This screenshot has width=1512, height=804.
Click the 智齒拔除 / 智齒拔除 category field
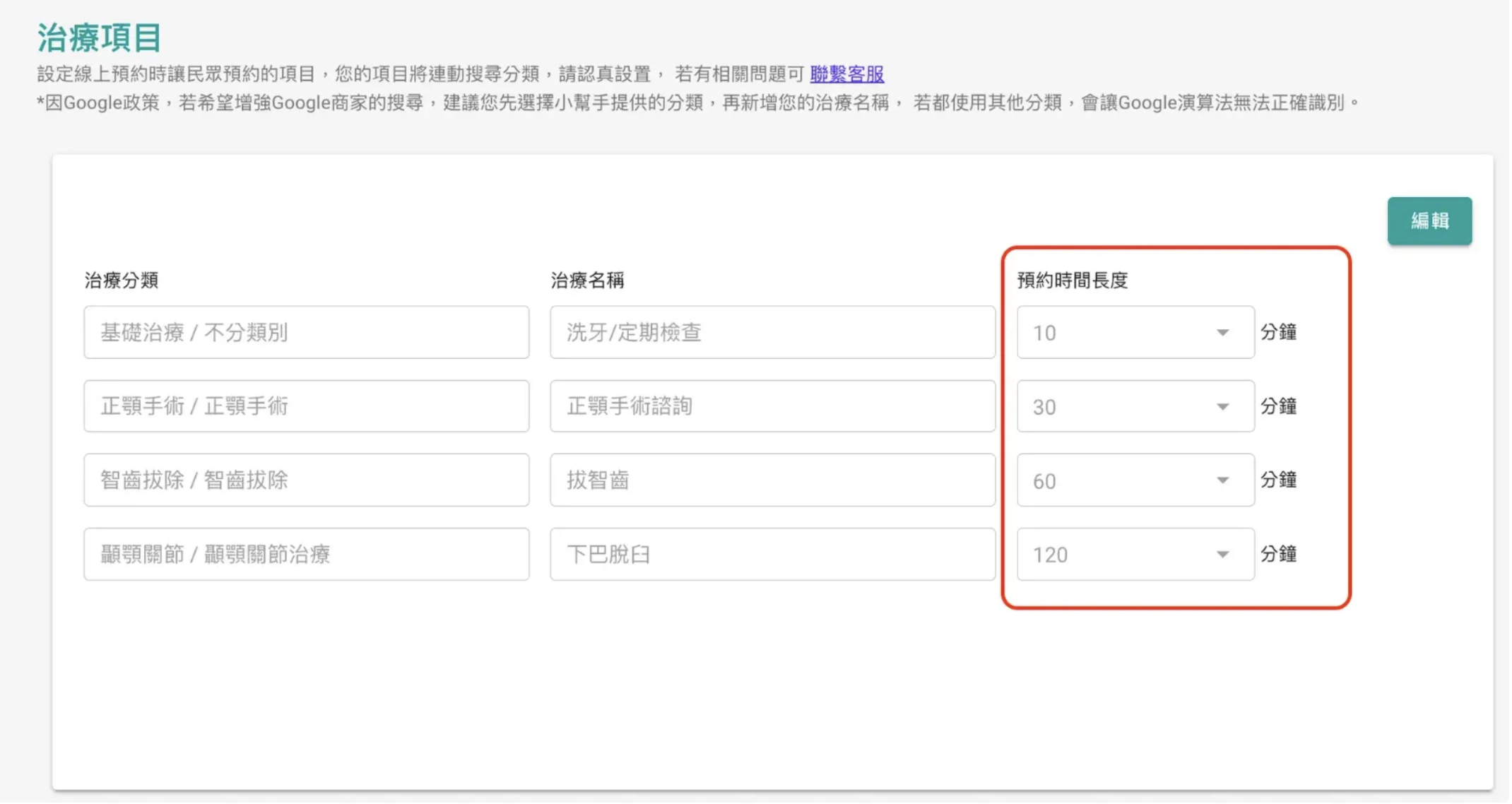(307, 480)
